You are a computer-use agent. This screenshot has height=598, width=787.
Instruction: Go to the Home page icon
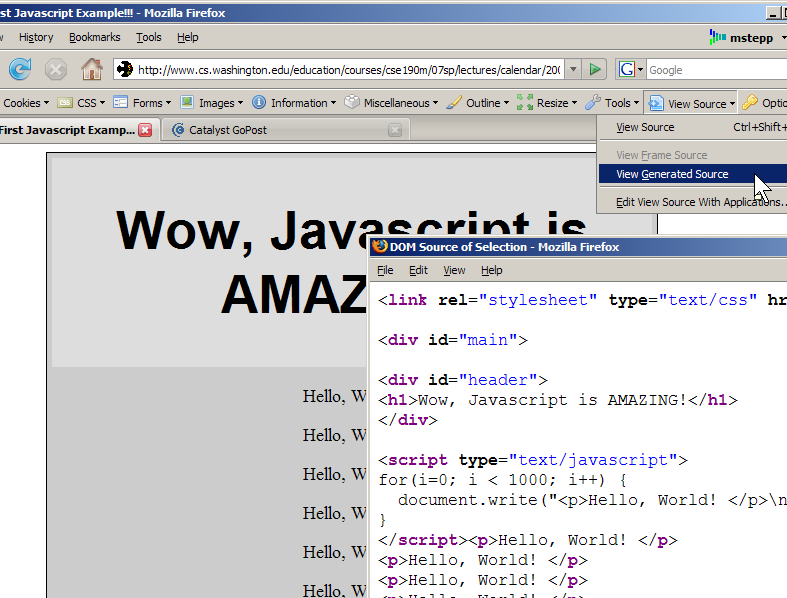point(92,69)
